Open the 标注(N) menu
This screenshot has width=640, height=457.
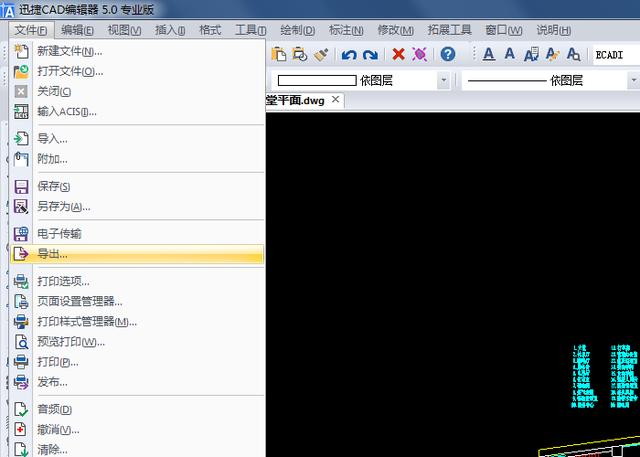(x=346, y=30)
